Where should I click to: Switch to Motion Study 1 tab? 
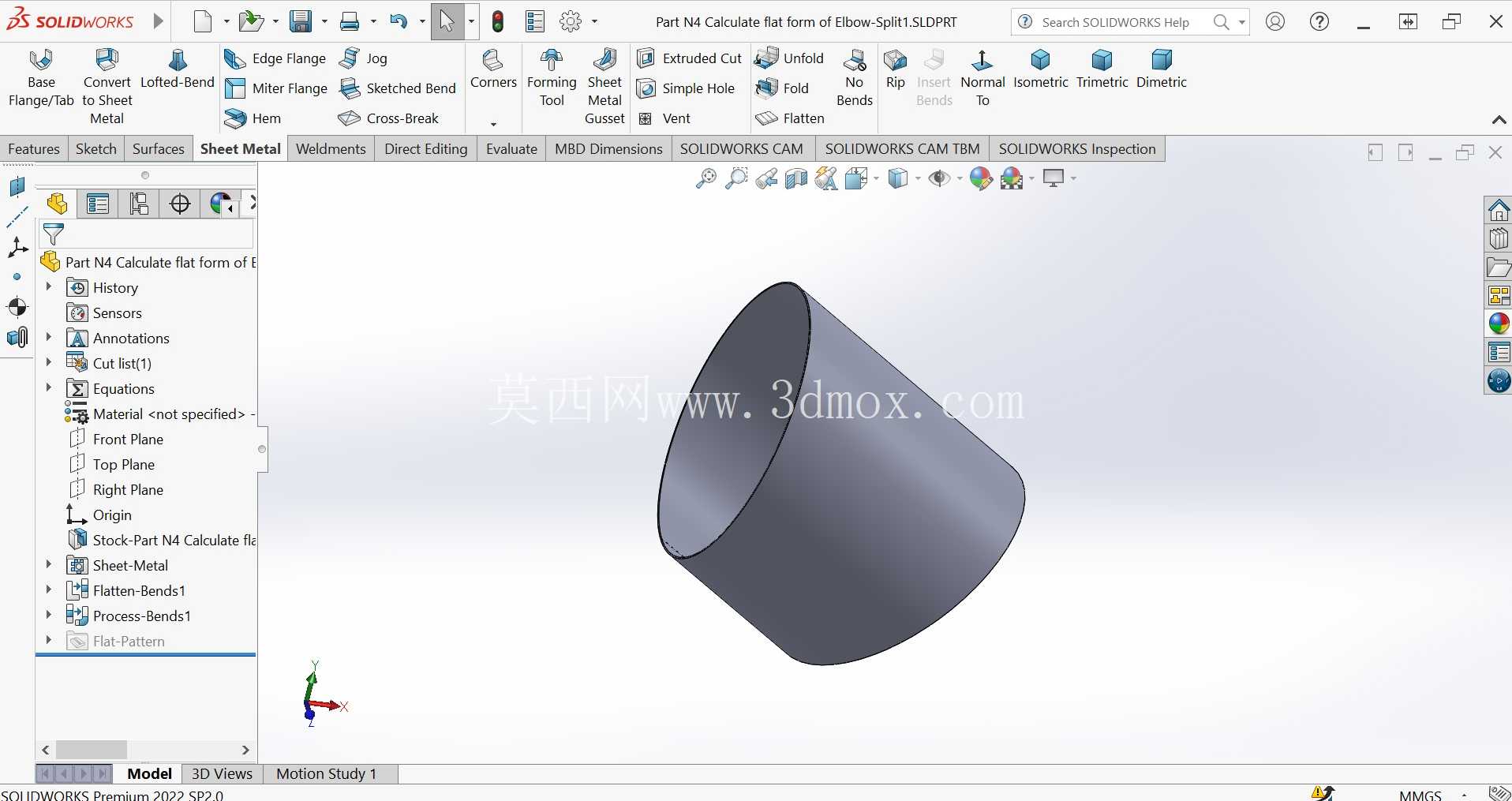326,774
